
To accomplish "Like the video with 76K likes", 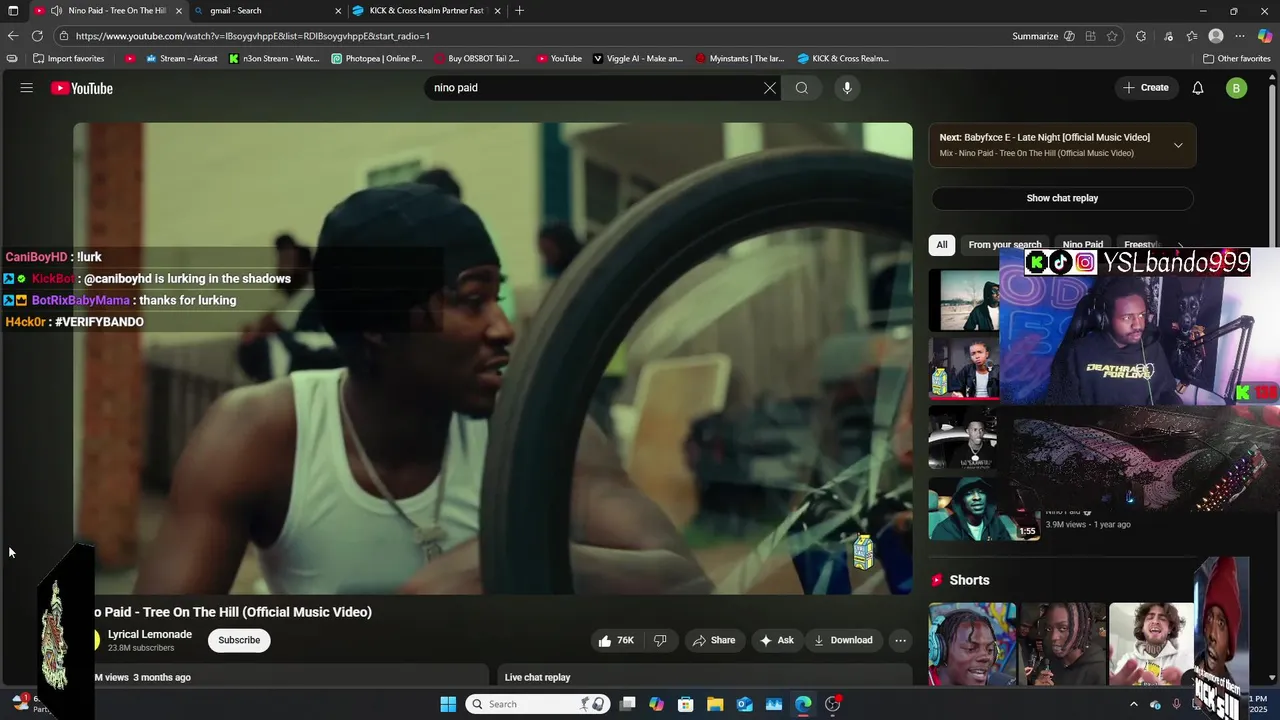I will [x=616, y=640].
